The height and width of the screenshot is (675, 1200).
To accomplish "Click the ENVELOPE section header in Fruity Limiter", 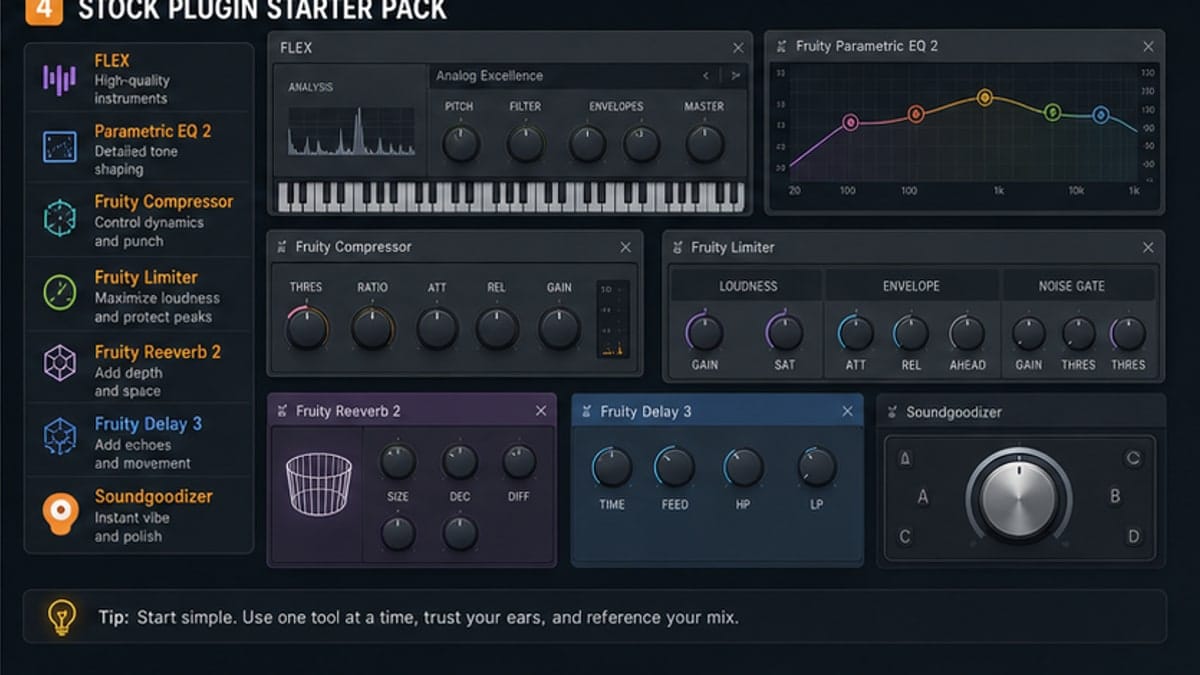I will [x=911, y=286].
